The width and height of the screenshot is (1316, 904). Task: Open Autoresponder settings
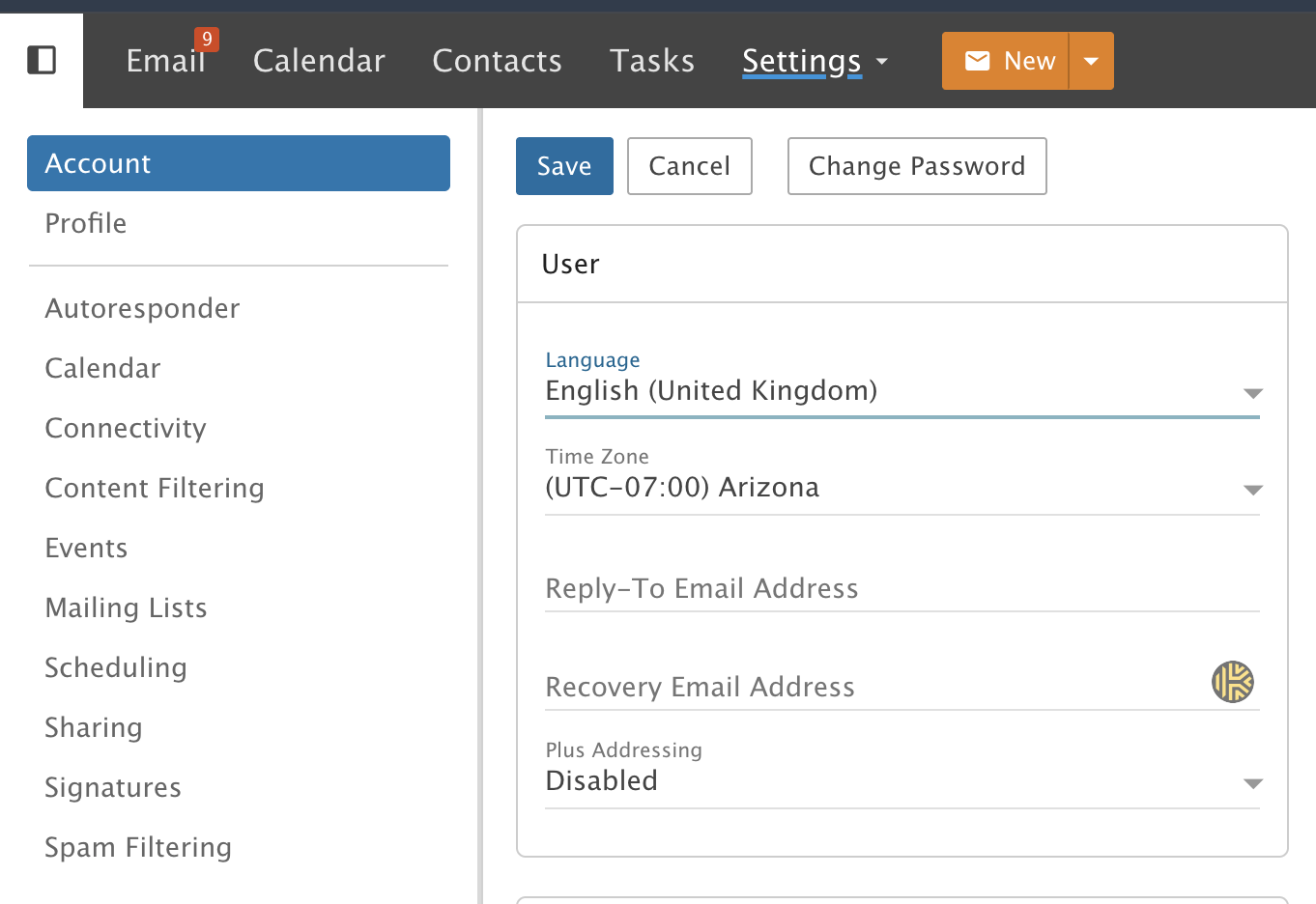(x=142, y=308)
